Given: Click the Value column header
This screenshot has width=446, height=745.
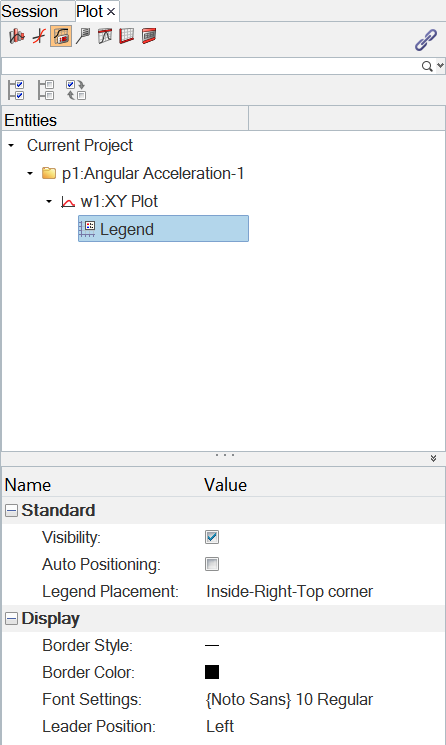Looking at the screenshot, I should click(226, 485).
